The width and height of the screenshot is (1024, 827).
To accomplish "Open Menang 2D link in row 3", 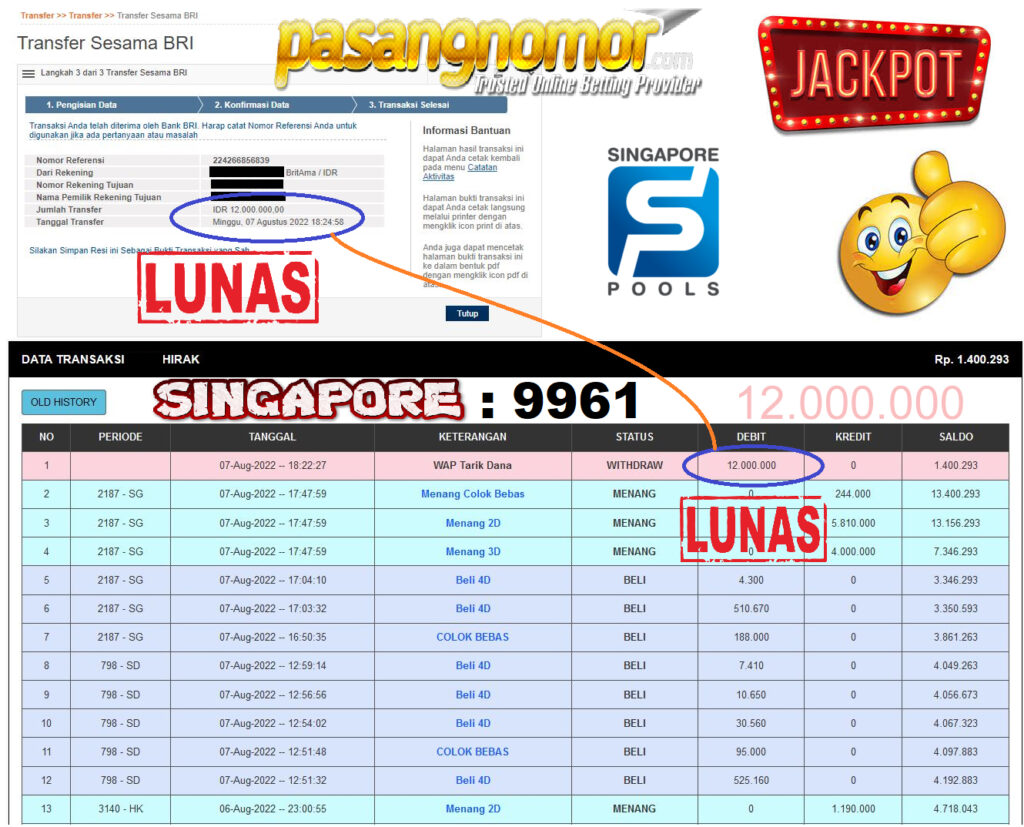I will 473,523.
